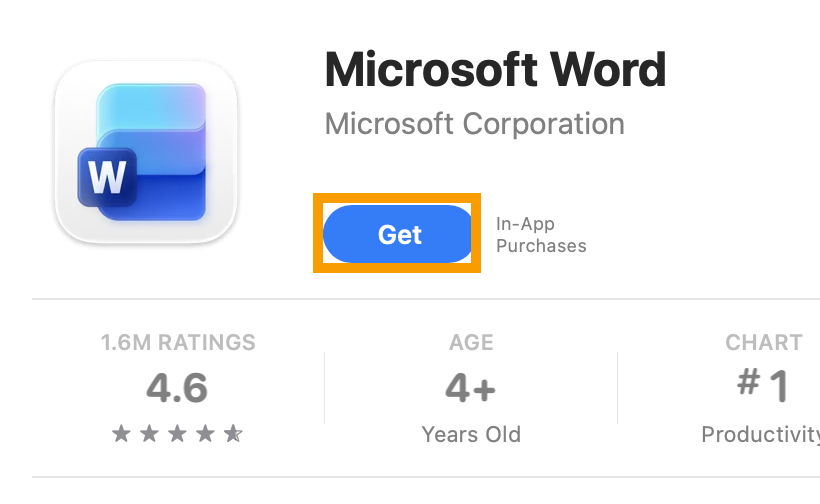Select the third rating star
Viewport: 820px width, 504px height.
click(x=177, y=434)
